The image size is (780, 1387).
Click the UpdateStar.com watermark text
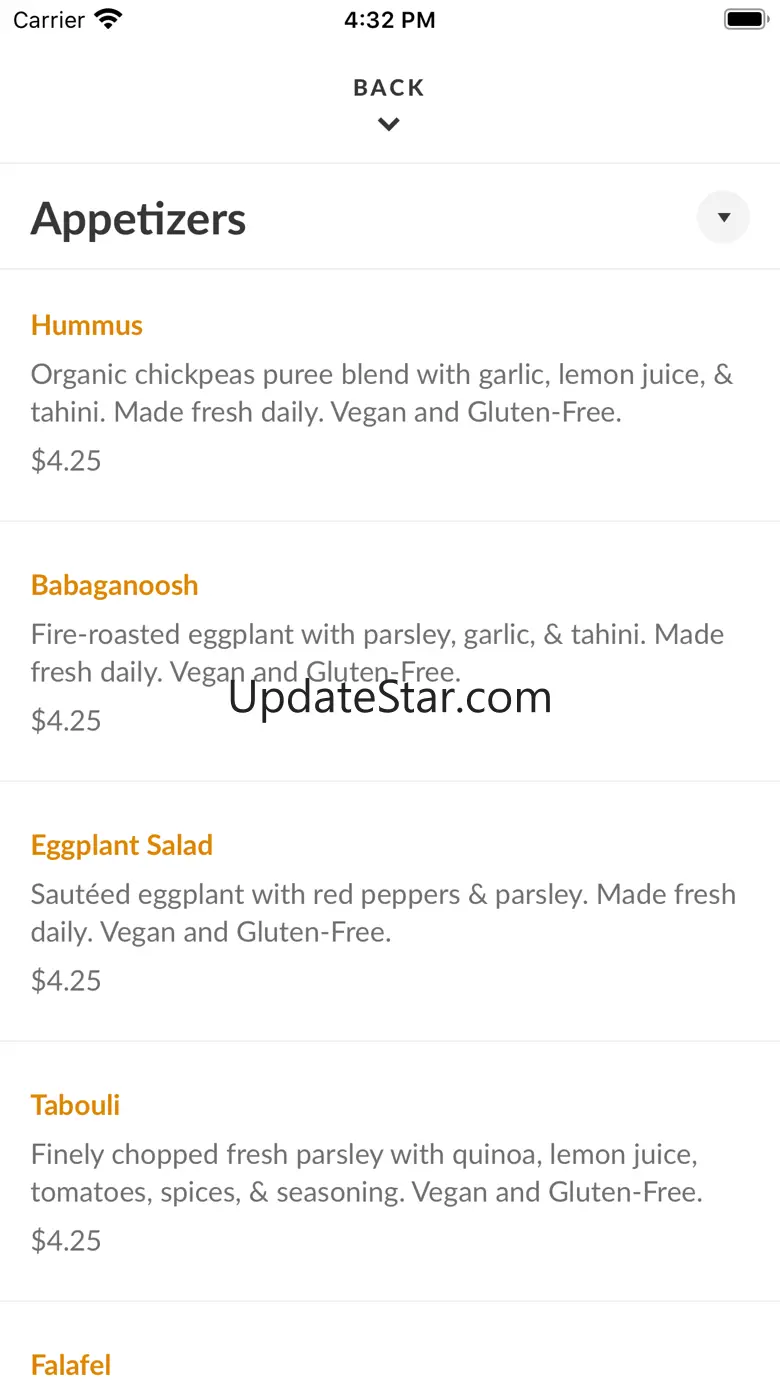pyautogui.click(x=390, y=697)
